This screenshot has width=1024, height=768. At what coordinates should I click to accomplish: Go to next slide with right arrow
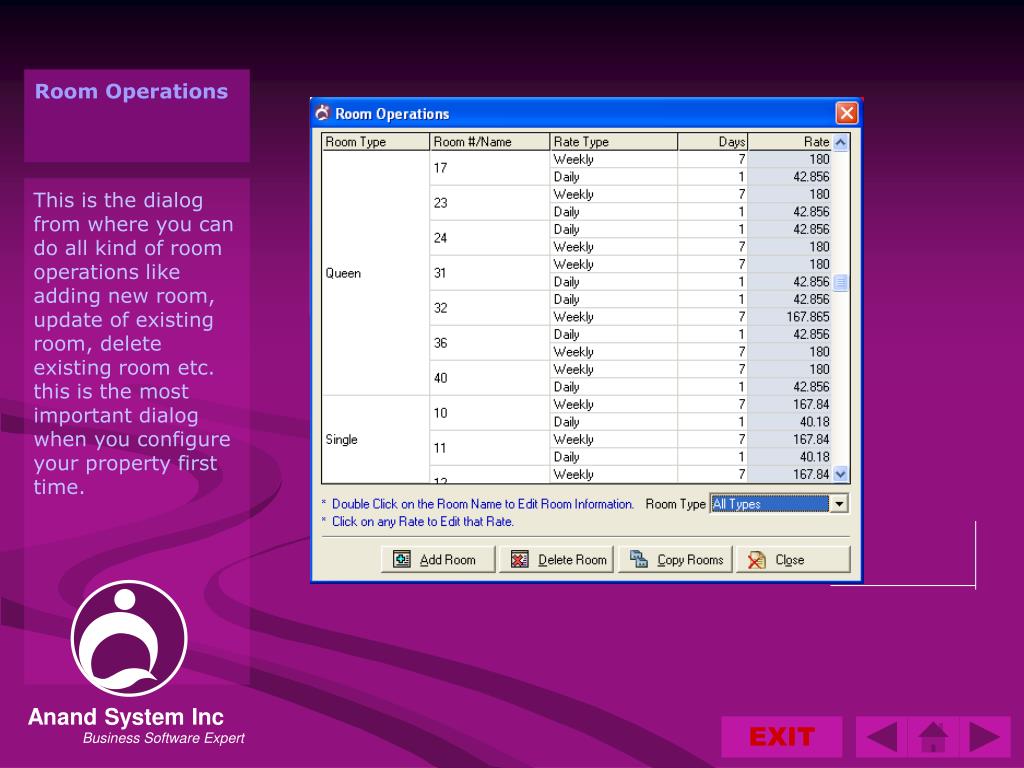(985, 737)
